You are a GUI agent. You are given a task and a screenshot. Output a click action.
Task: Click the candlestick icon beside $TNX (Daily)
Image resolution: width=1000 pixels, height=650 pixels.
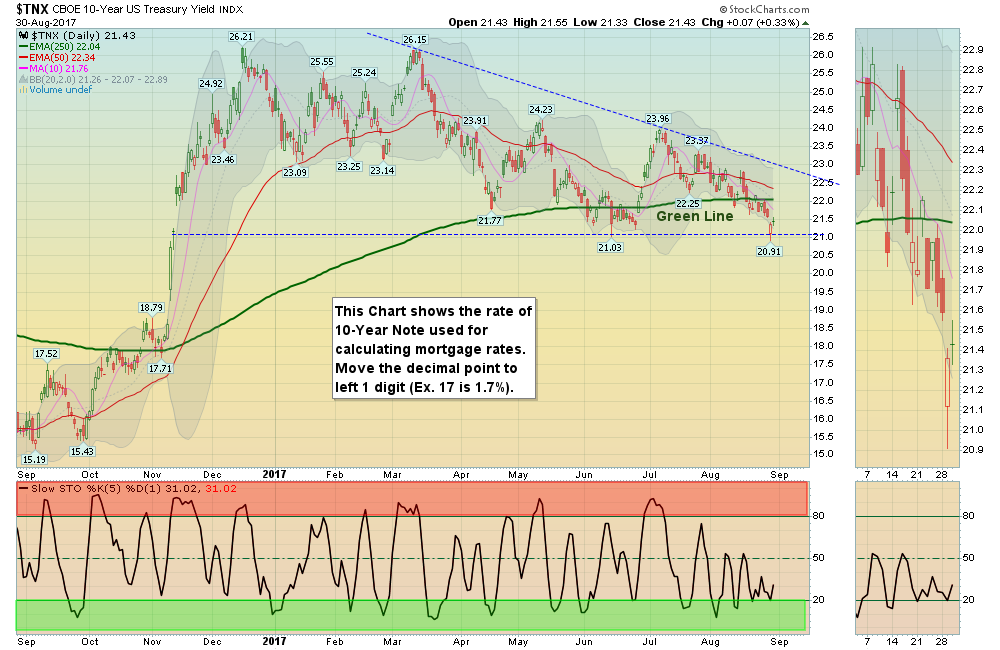coord(24,36)
